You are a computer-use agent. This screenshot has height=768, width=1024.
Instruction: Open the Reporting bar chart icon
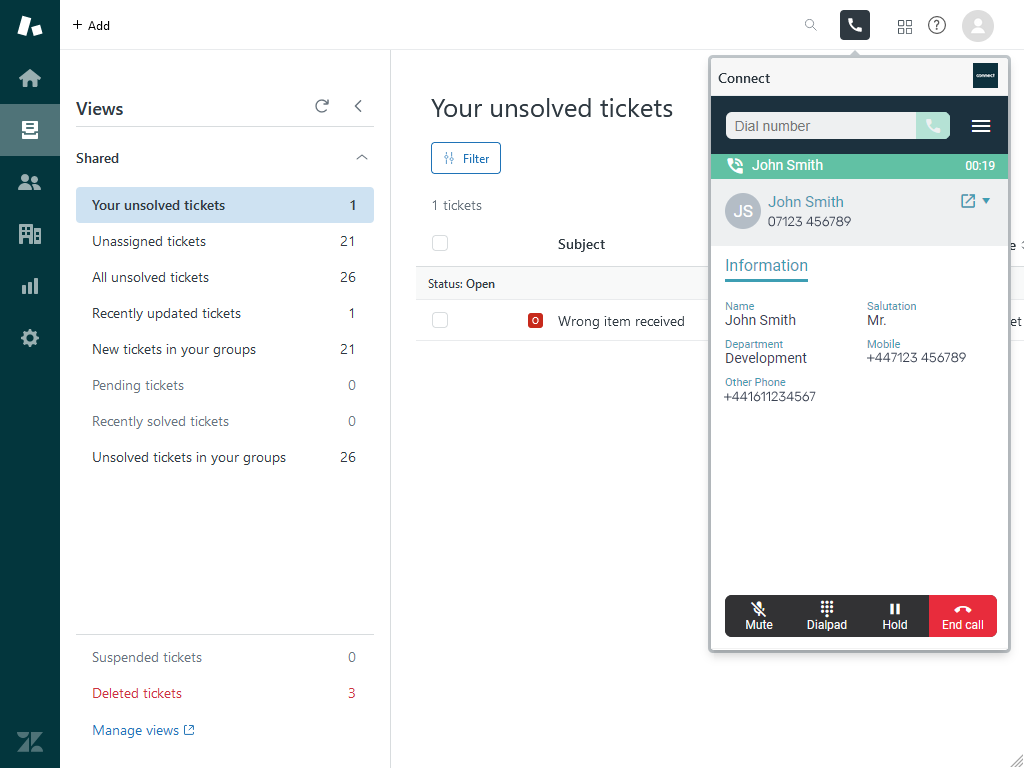click(30, 286)
